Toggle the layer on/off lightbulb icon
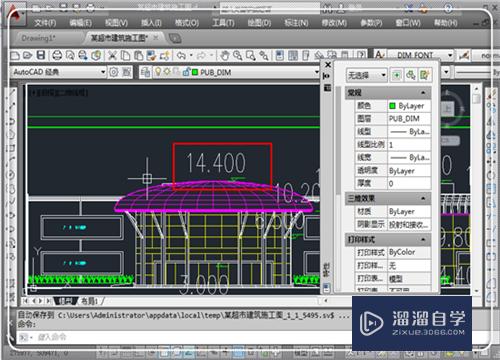The width and height of the screenshot is (500, 360). pos(158,72)
